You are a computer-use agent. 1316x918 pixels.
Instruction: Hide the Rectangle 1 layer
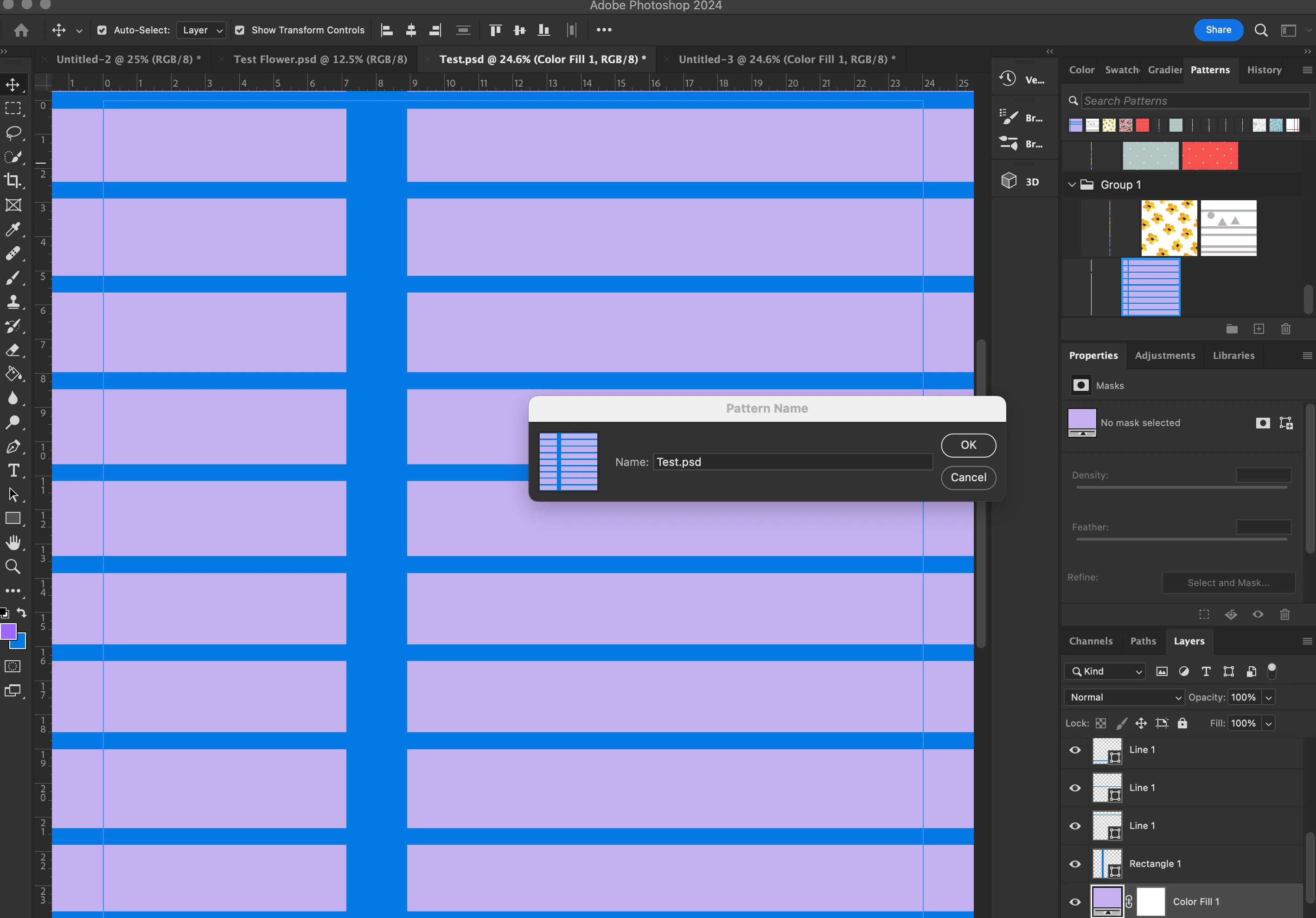click(1075, 864)
